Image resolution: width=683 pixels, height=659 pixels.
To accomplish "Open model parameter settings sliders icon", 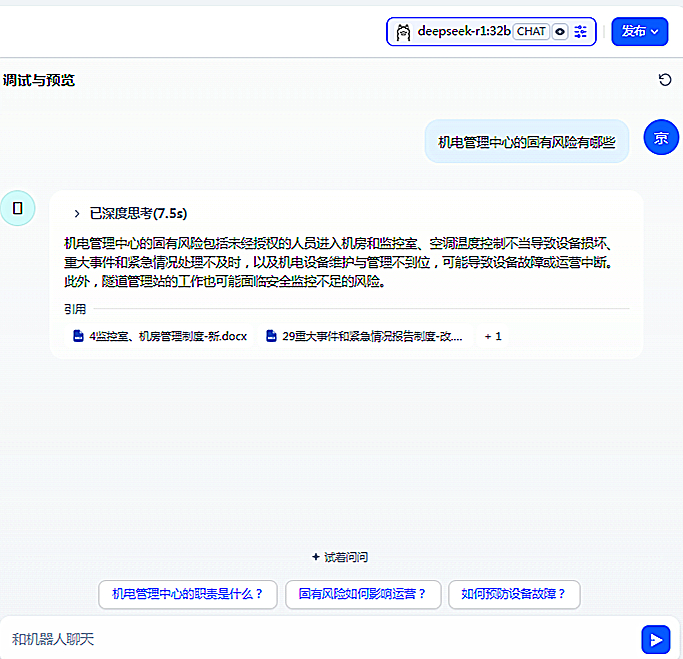I will (x=581, y=32).
